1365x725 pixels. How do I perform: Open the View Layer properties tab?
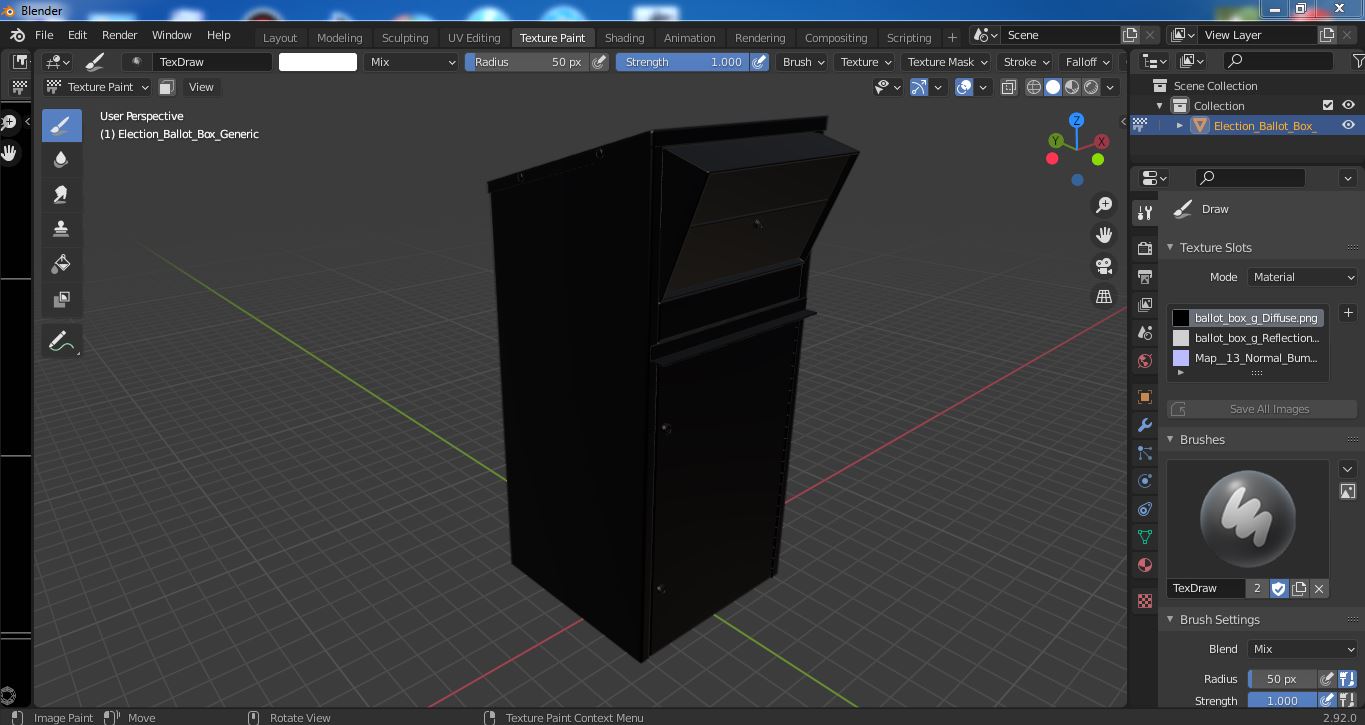pos(1145,304)
